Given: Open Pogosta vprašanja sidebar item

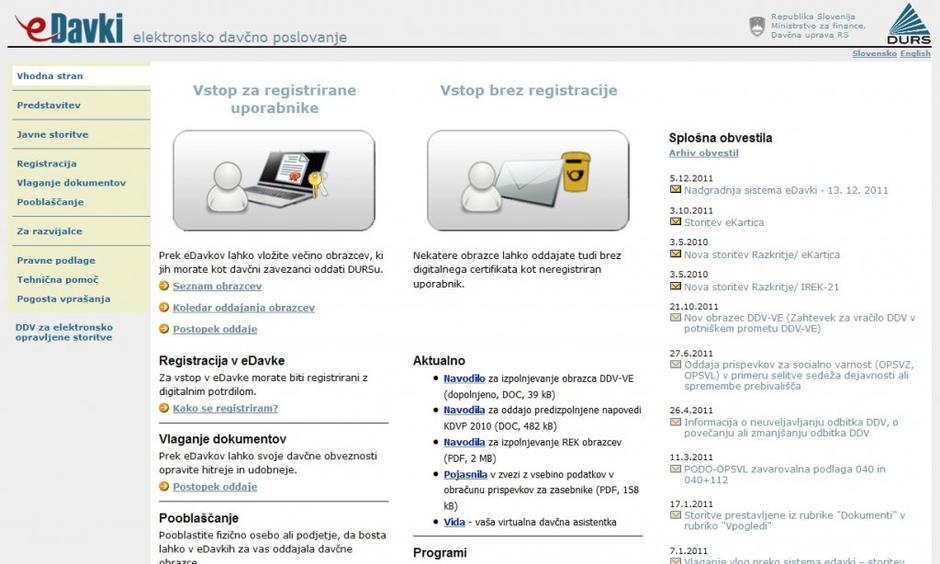Looking at the screenshot, I should click(x=64, y=299).
